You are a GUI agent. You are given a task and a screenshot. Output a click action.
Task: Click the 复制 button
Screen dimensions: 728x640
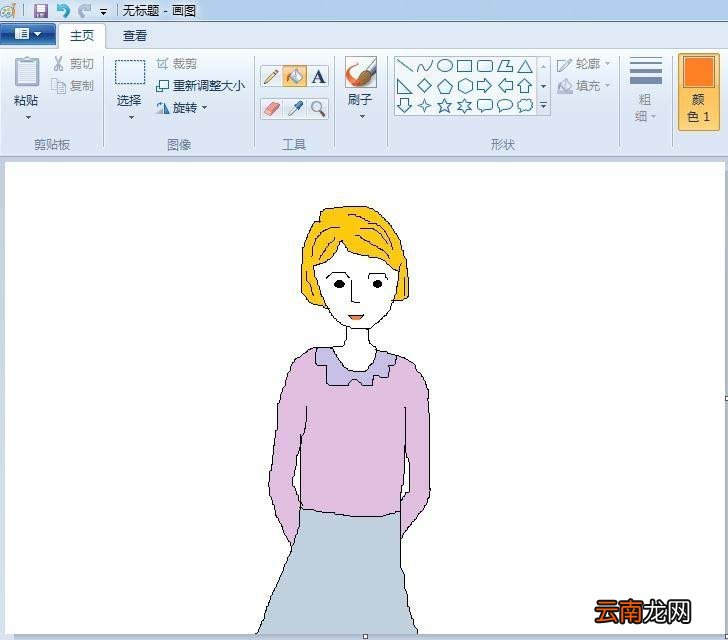[x=73, y=86]
